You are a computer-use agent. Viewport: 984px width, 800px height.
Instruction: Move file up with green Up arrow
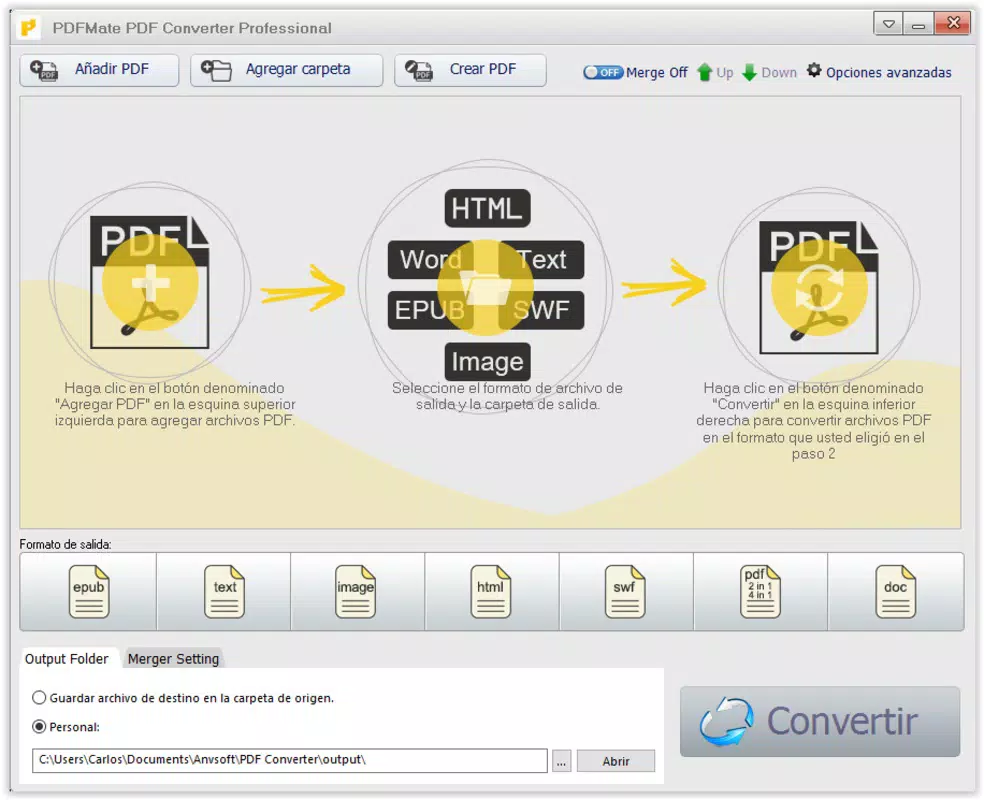(x=715, y=72)
